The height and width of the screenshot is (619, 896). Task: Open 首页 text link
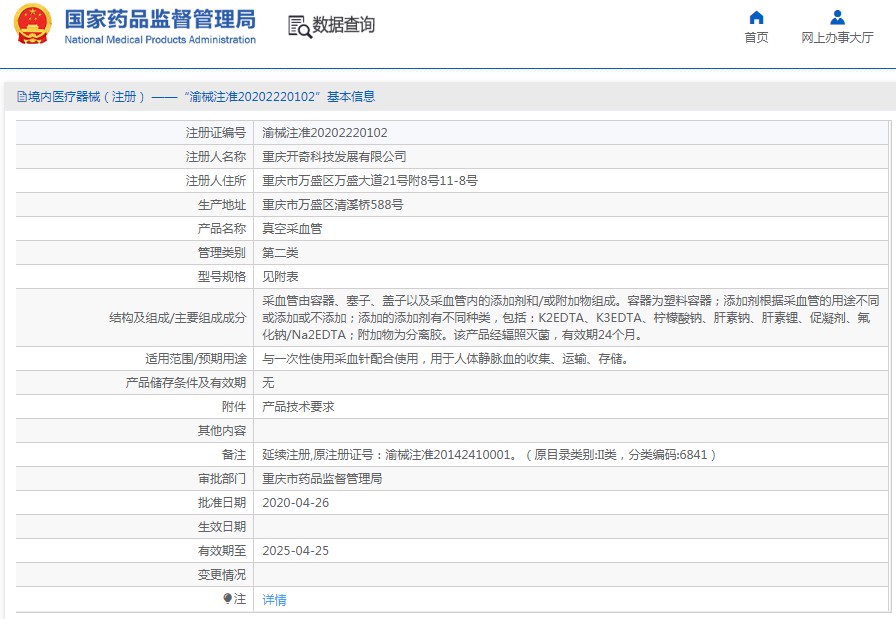756,38
